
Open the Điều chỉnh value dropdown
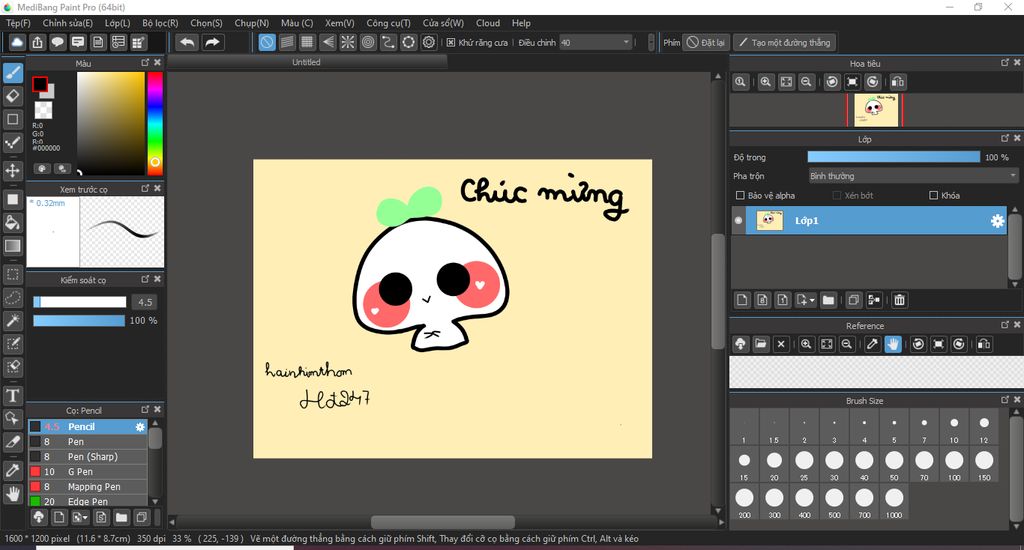[596, 42]
